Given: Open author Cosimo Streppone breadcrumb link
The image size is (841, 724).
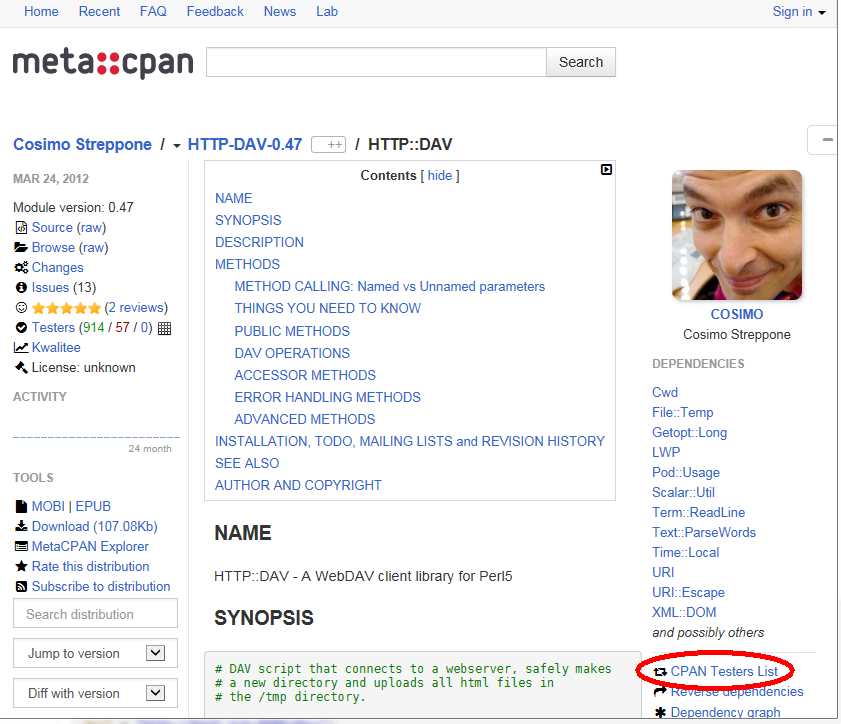Looking at the screenshot, I should [x=83, y=144].
